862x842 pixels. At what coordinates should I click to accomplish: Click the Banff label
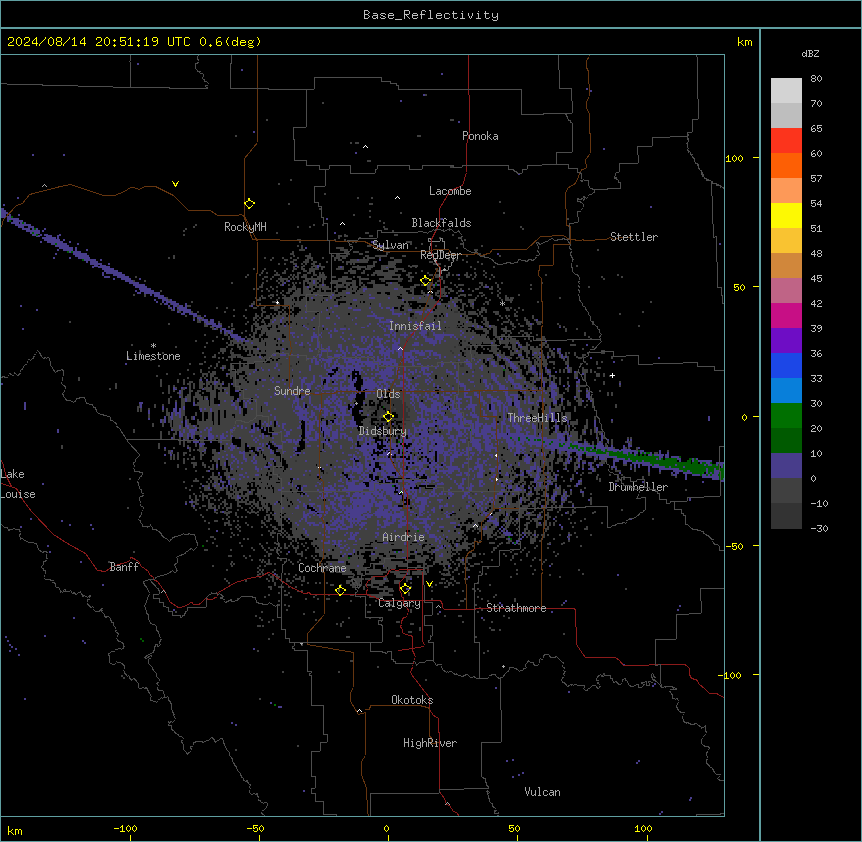(x=124, y=567)
